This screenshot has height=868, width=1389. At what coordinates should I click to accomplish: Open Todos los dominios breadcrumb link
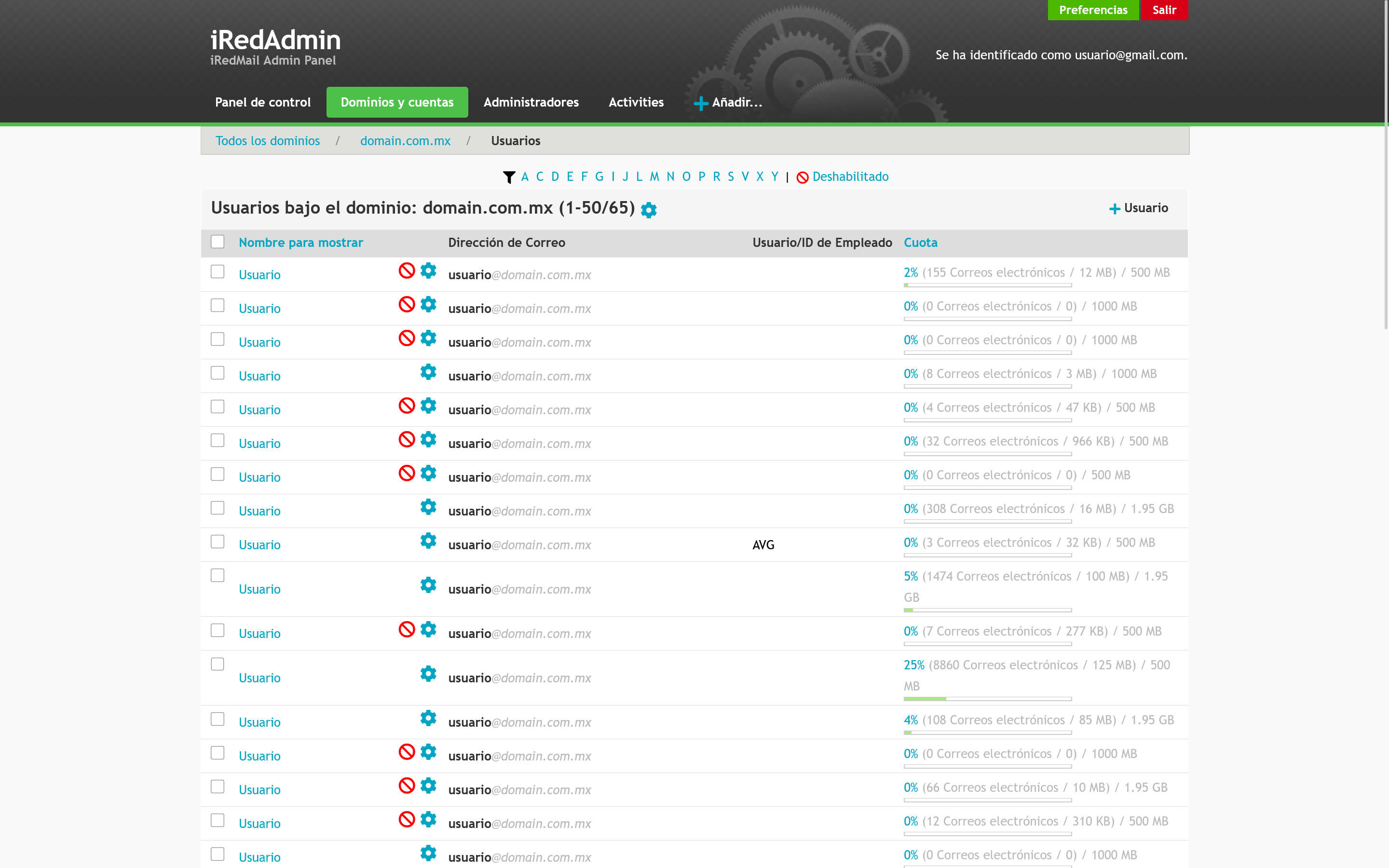(x=268, y=141)
